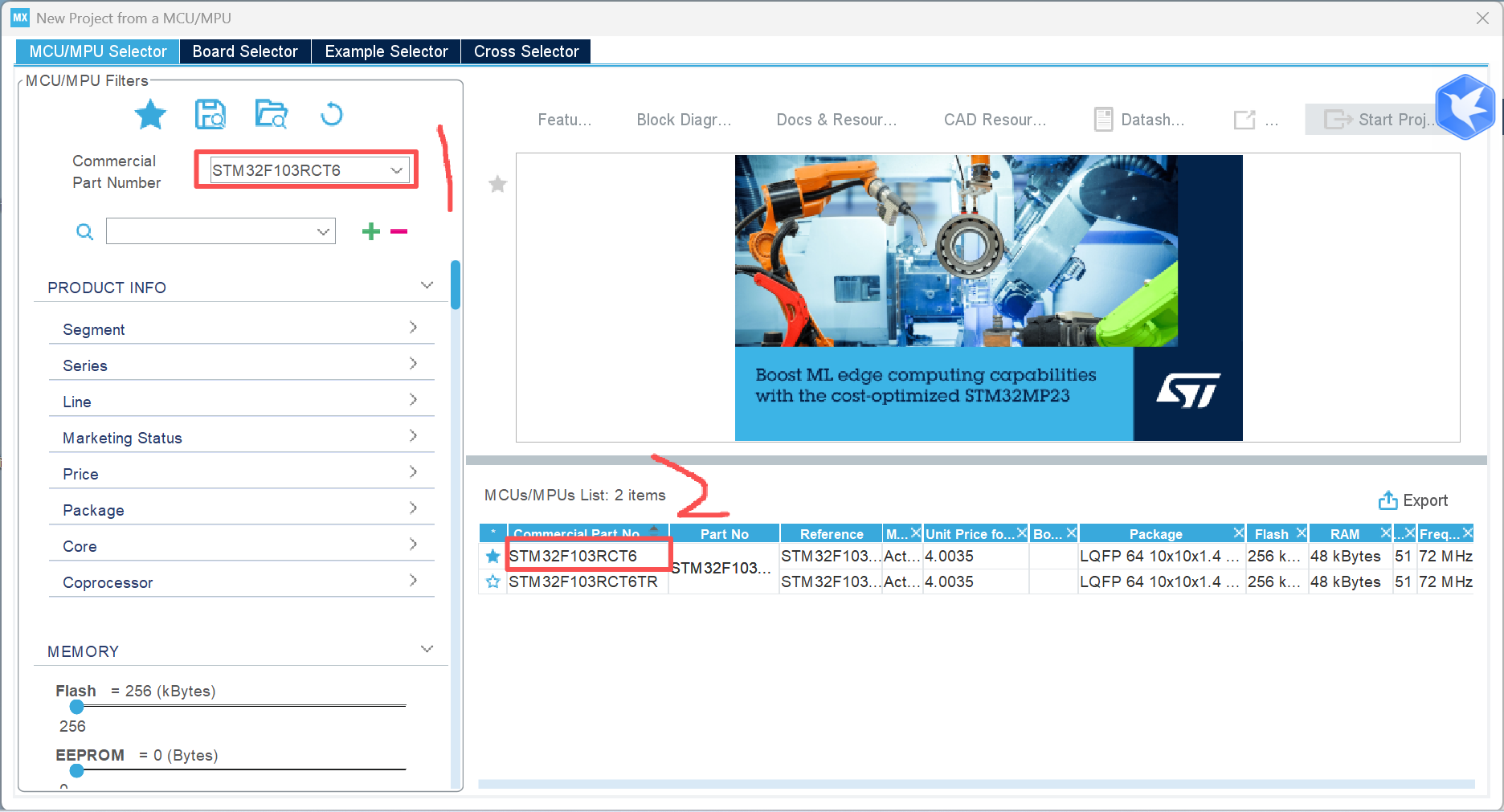The height and width of the screenshot is (812, 1504).
Task: Show favorite MCUs with the blue star filter icon
Action: pyautogui.click(x=150, y=115)
